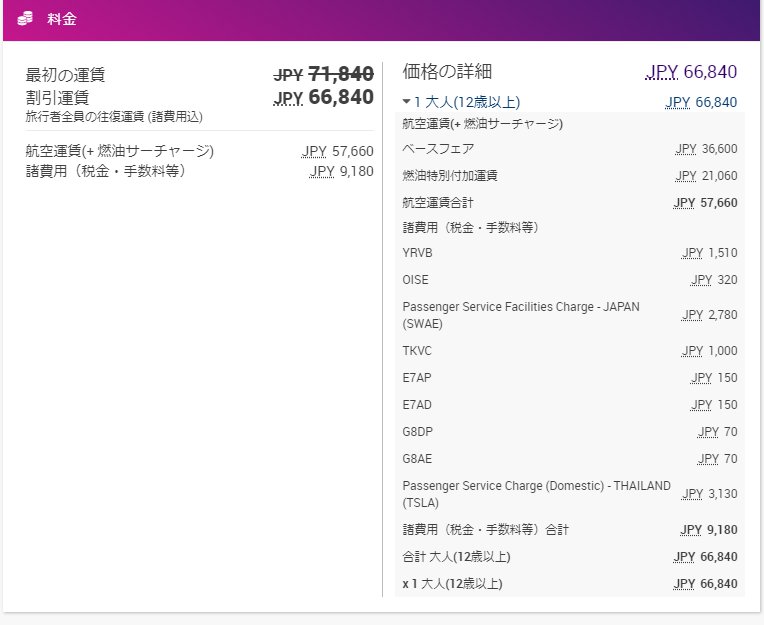Click JPY 70 on the G8AE row
764x625 pixels.
pos(717,459)
